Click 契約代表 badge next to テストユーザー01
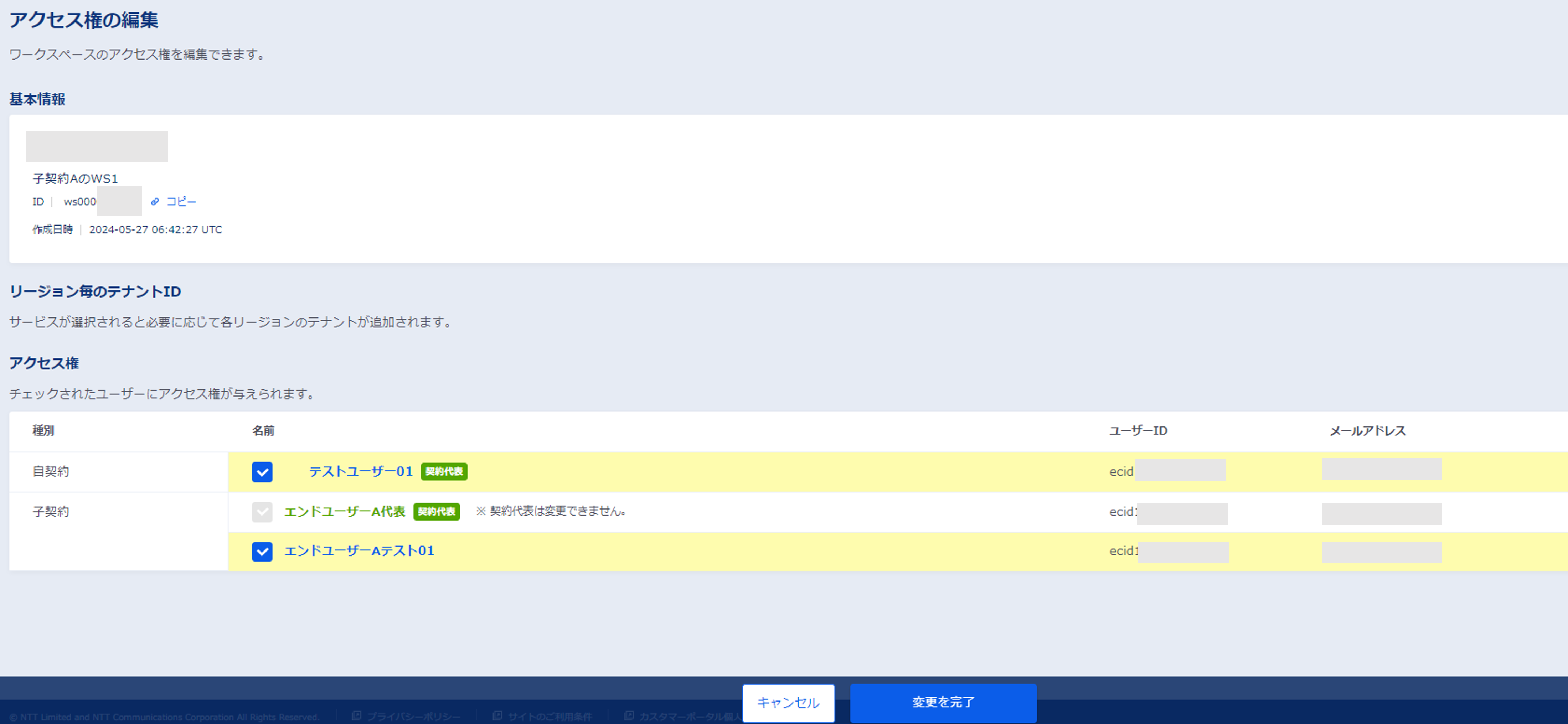 click(x=444, y=471)
